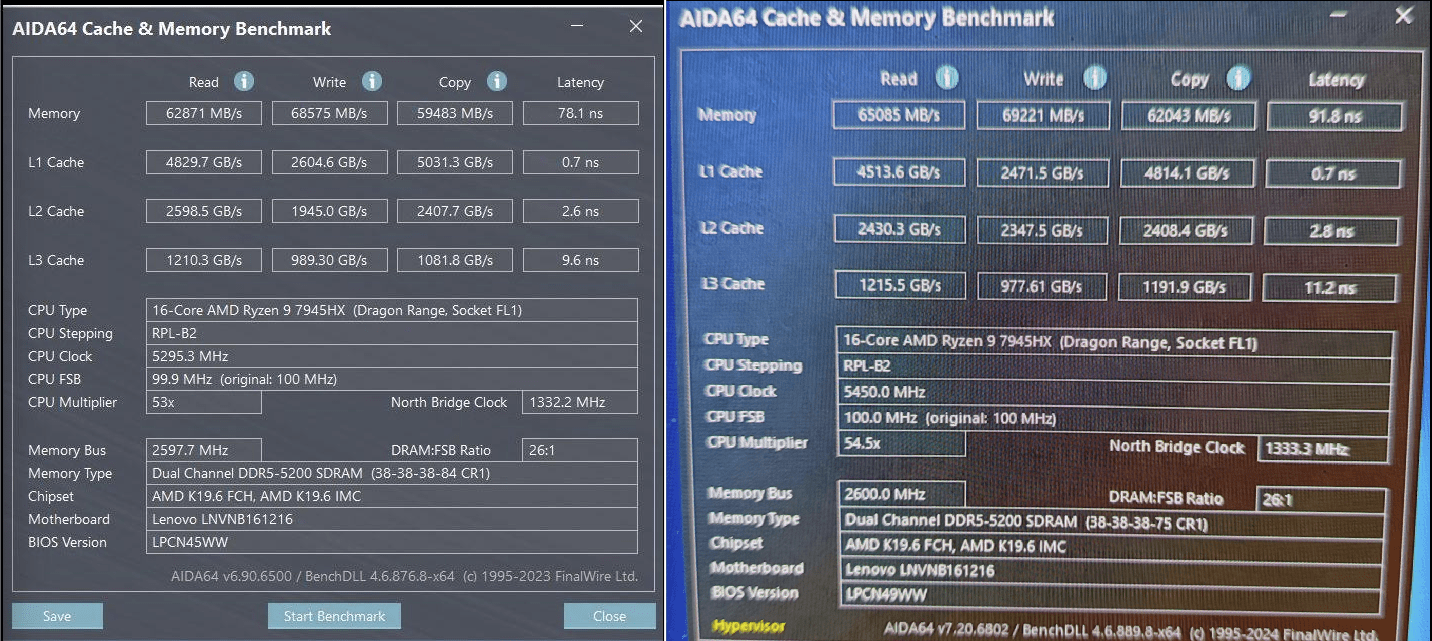Image resolution: width=1432 pixels, height=641 pixels.
Task: Select L3 Cache Latency 11.2 ns field
Action: [1331, 288]
